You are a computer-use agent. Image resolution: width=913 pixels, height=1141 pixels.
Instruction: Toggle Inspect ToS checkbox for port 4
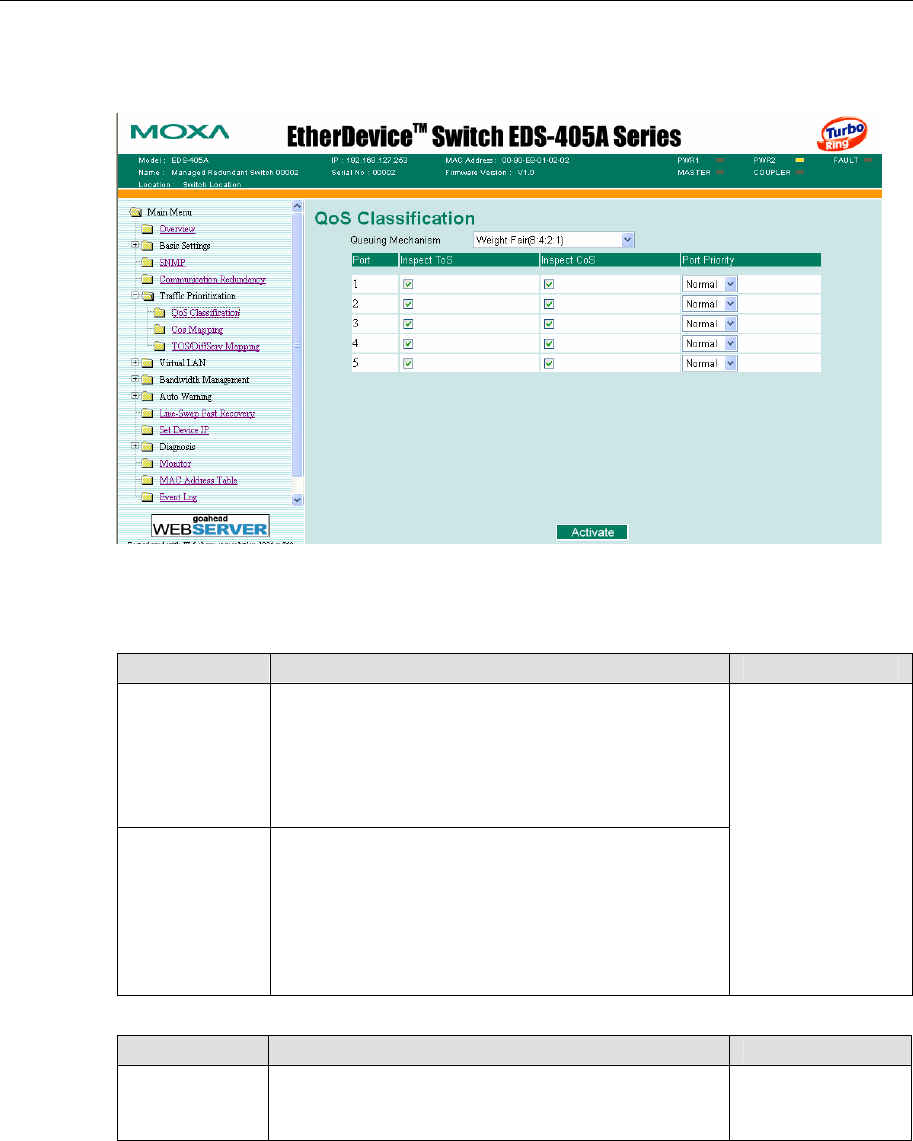(408, 343)
